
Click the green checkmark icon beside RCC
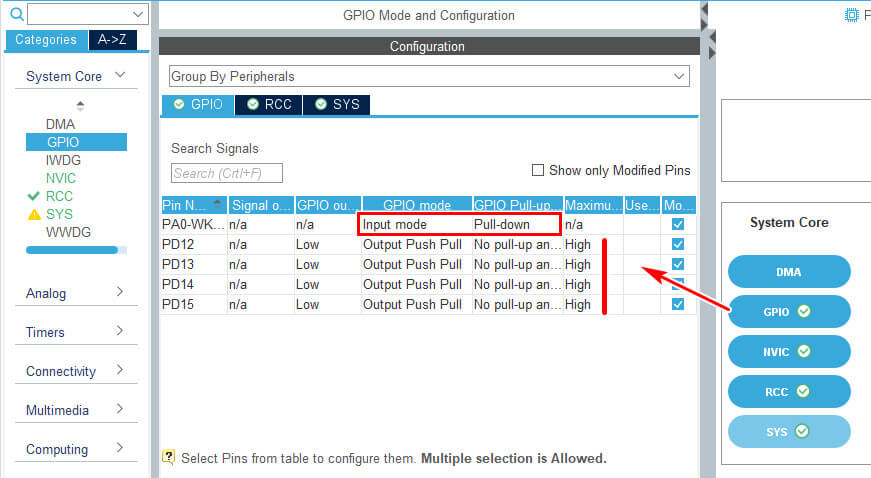pos(34,196)
